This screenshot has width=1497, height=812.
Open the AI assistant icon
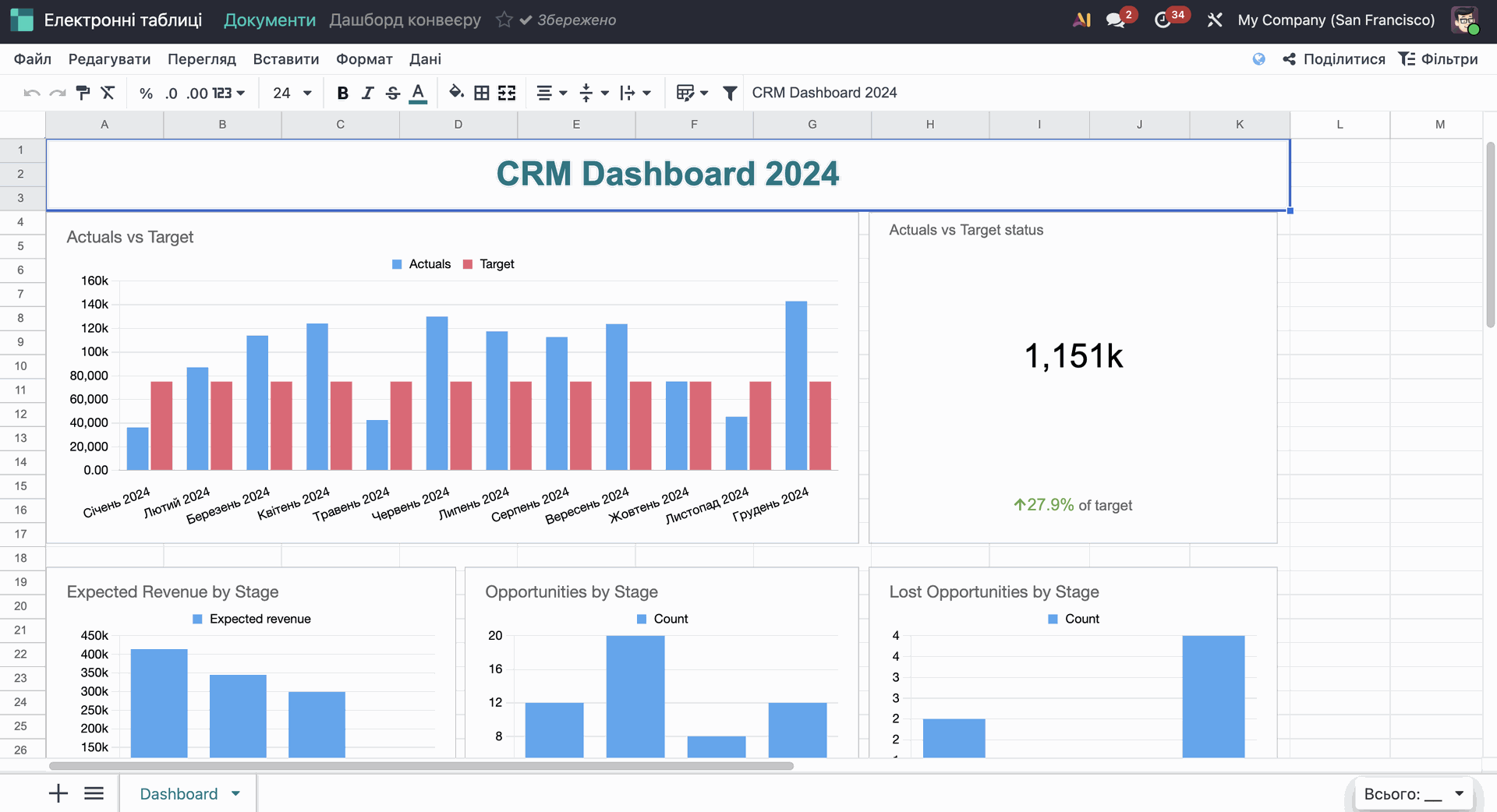point(1081,20)
